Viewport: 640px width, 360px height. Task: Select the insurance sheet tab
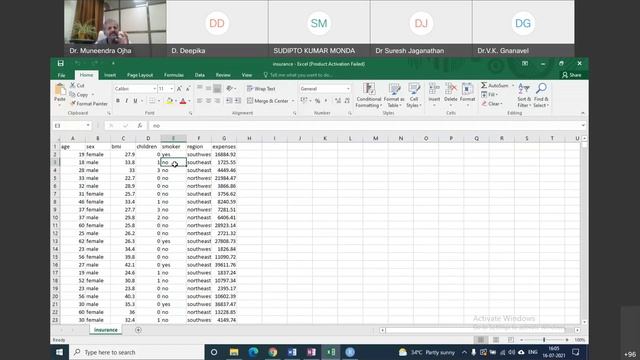pyautogui.click(x=106, y=330)
